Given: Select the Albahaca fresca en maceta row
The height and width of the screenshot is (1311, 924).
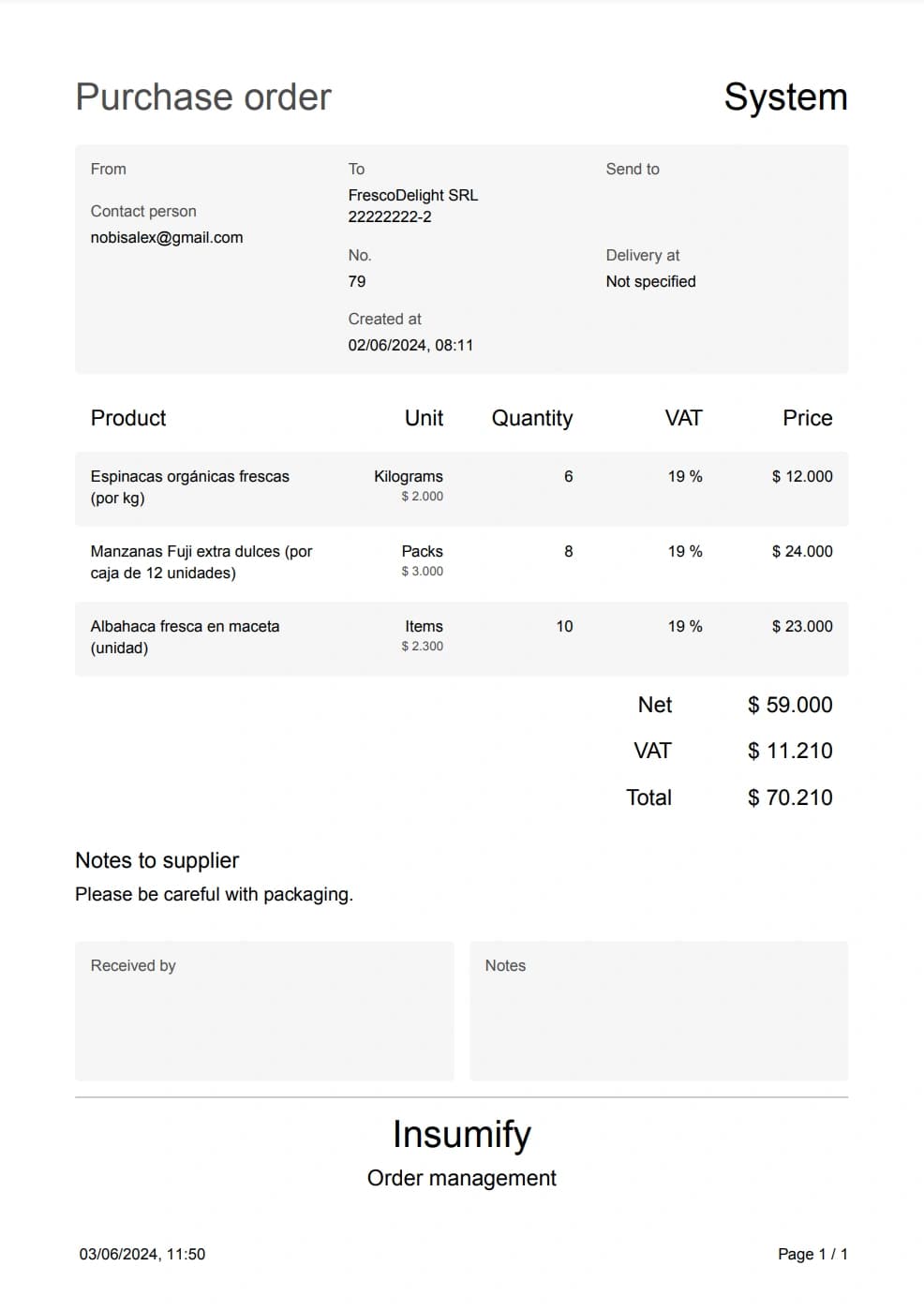Looking at the screenshot, I should pyautogui.click(x=462, y=638).
